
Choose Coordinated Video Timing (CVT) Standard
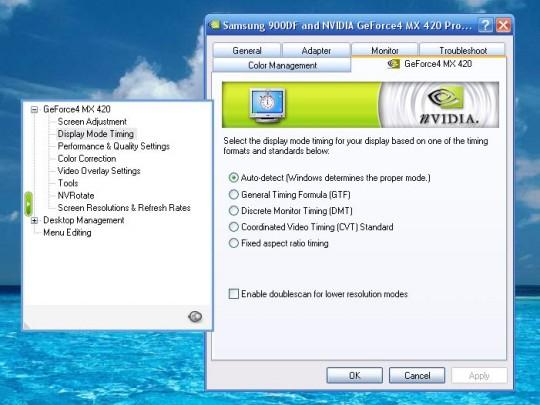[x=233, y=227]
